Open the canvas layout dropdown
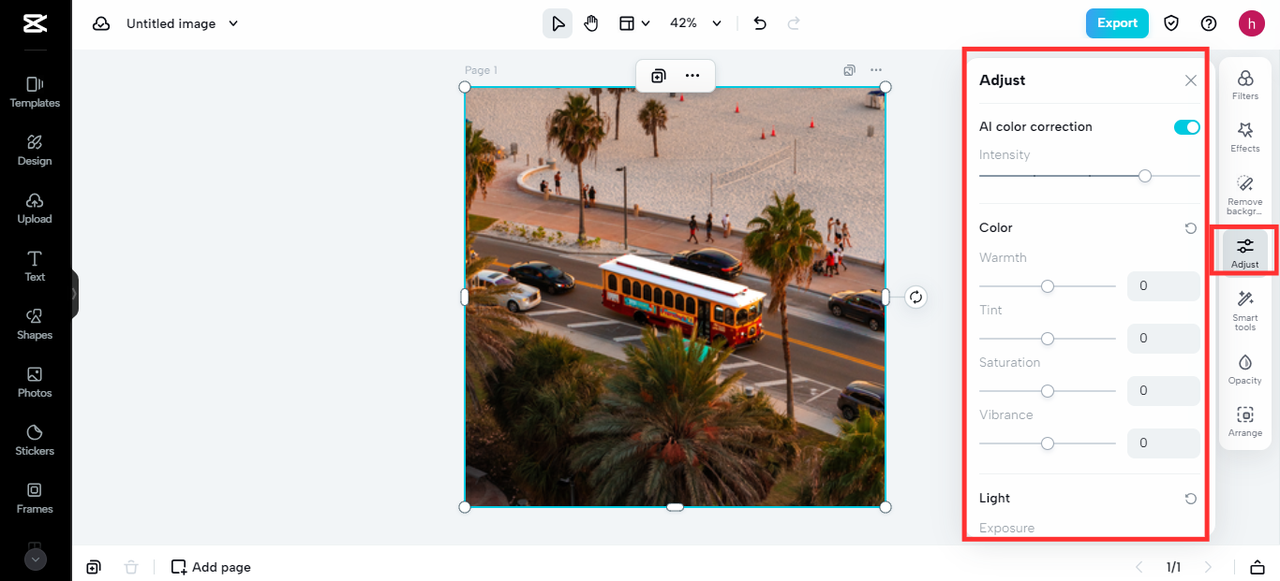Screen dimensions: 1280x581 pos(634,23)
